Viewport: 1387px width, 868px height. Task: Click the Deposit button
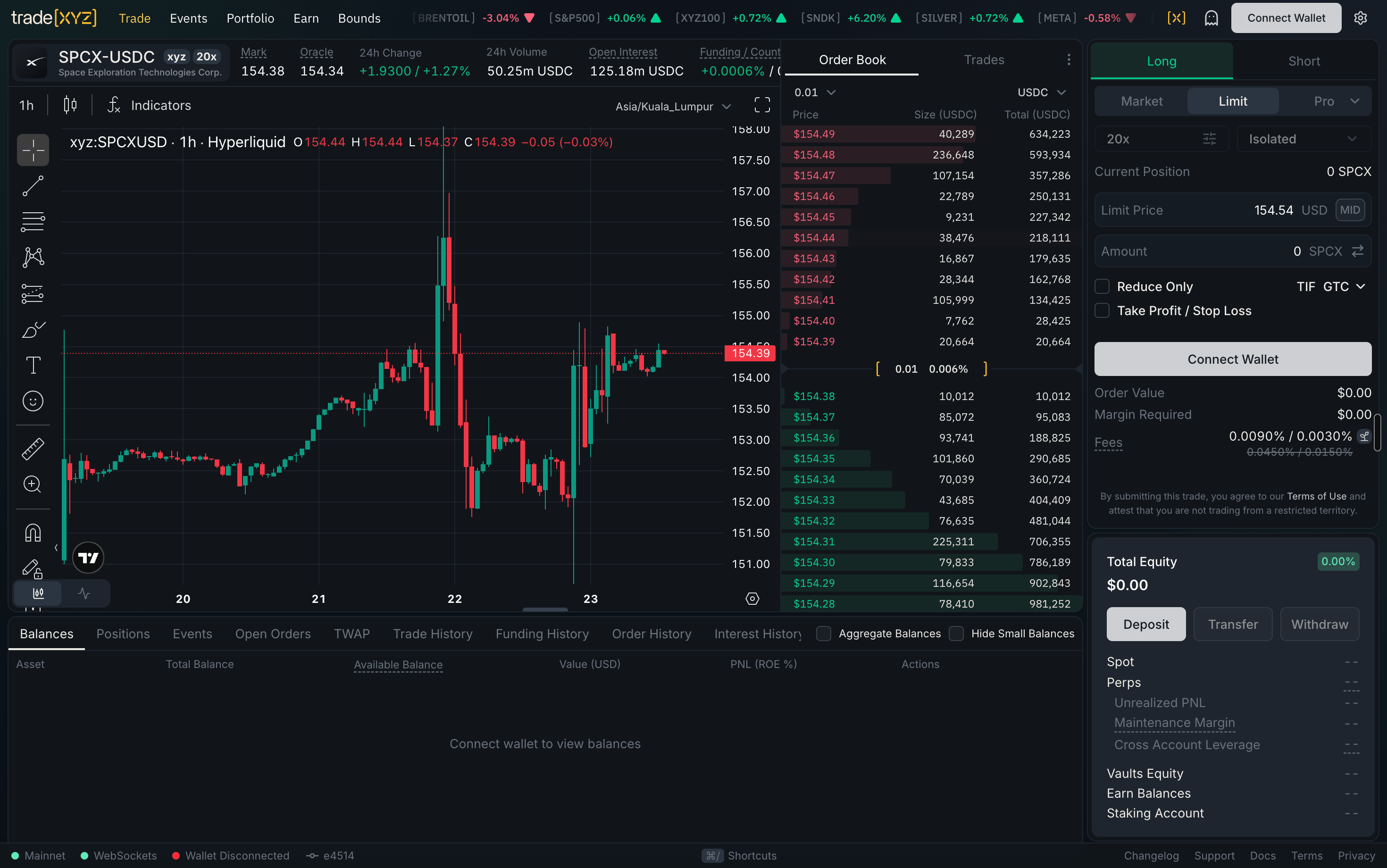tap(1145, 624)
